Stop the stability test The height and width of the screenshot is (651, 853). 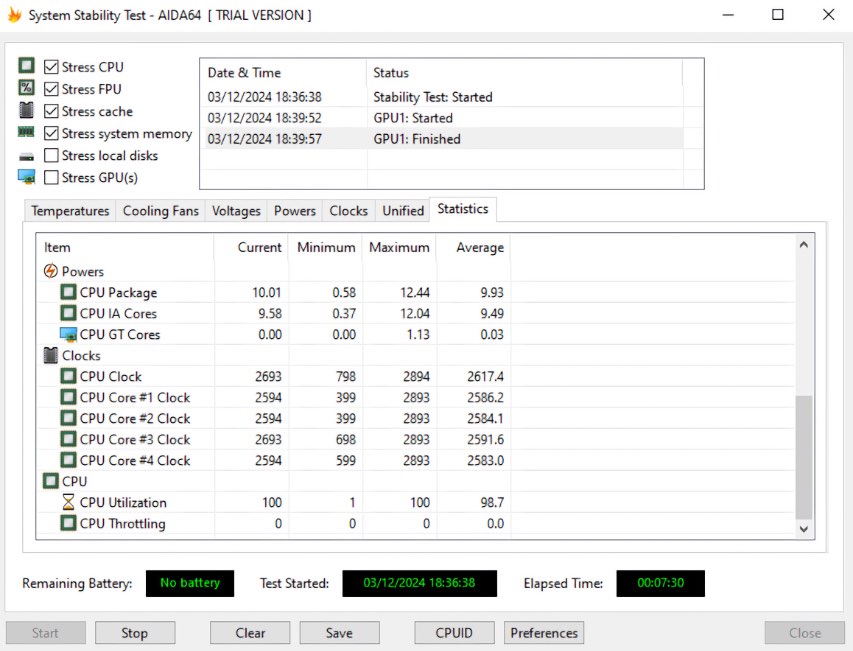134,633
